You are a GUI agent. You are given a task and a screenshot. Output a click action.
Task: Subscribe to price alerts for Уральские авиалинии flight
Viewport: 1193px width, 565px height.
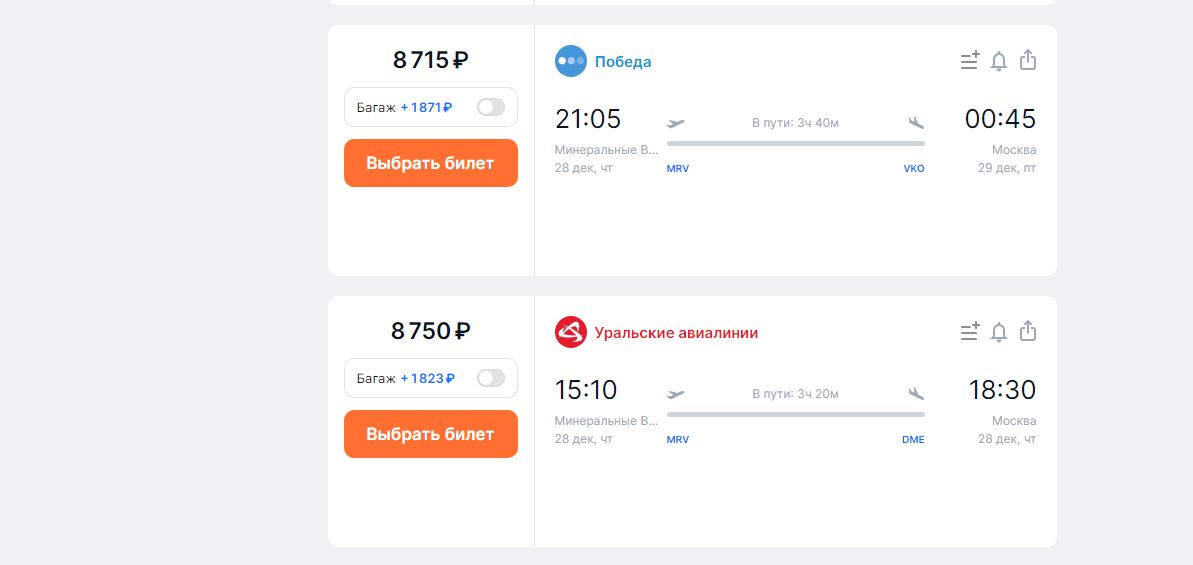[998, 332]
